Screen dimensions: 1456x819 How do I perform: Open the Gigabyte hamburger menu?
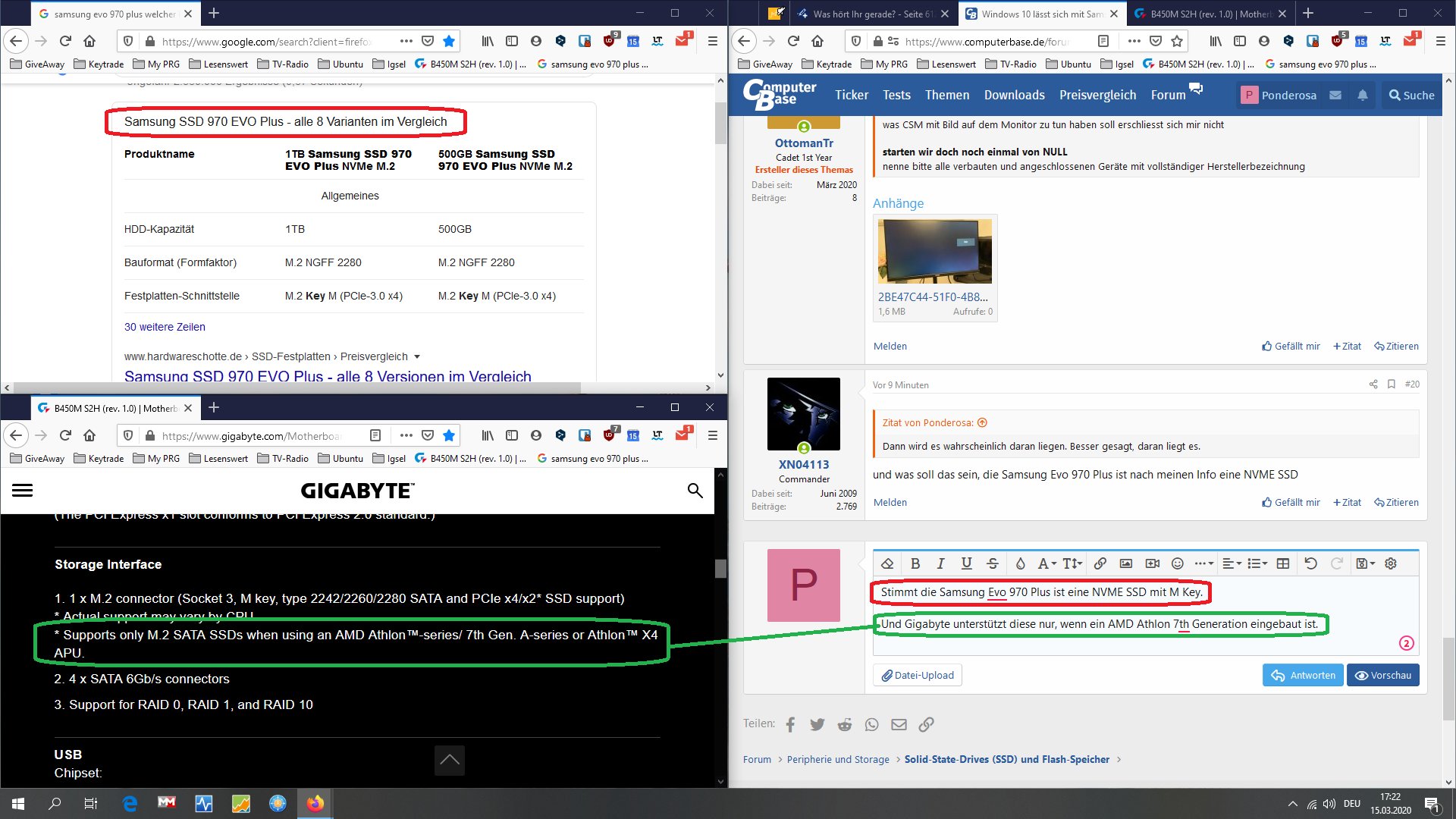pyautogui.click(x=23, y=491)
